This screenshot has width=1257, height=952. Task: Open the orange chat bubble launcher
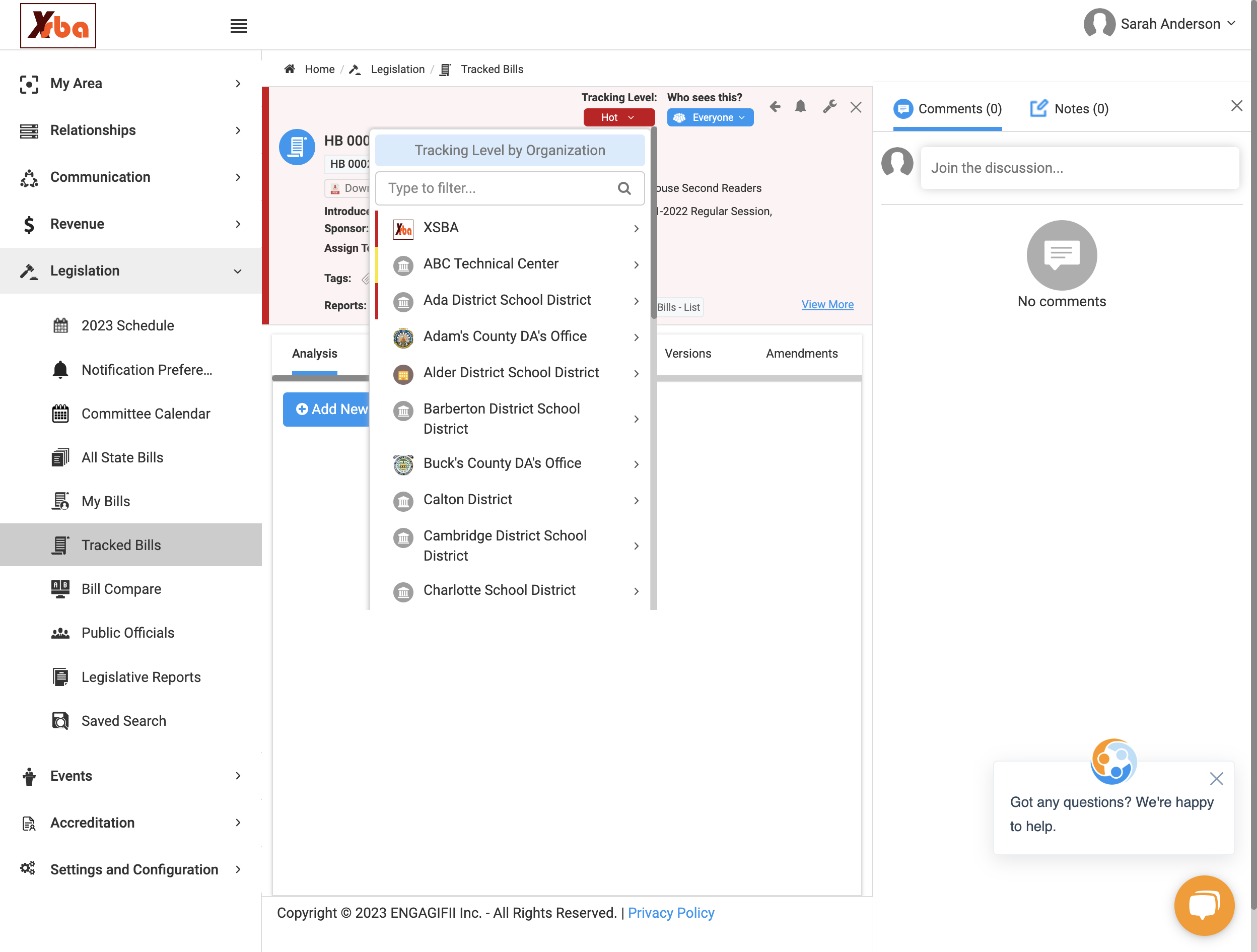click(1204, 905)
